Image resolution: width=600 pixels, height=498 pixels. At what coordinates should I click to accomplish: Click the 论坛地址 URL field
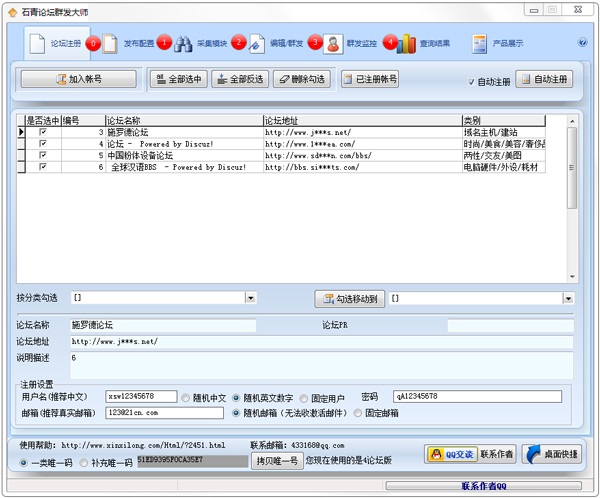pos(322,342)
